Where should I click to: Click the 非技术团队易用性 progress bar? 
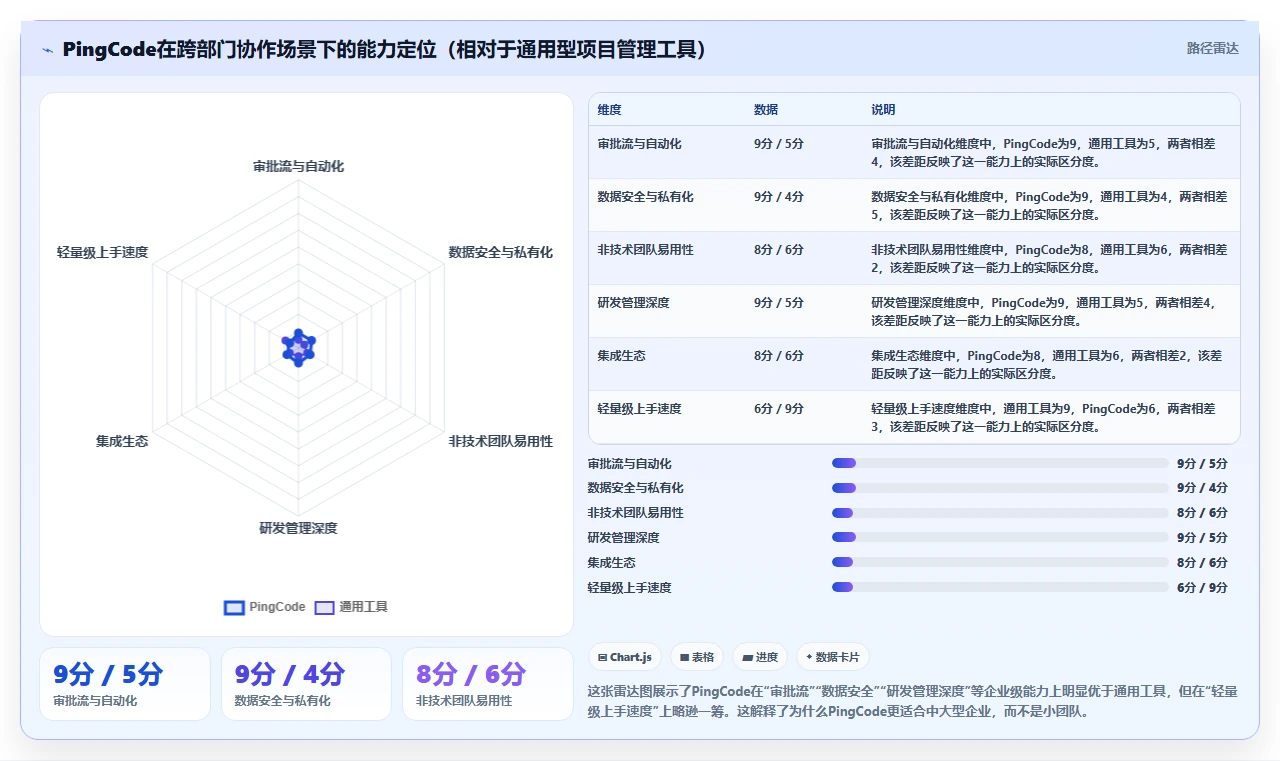(1000, 513)
